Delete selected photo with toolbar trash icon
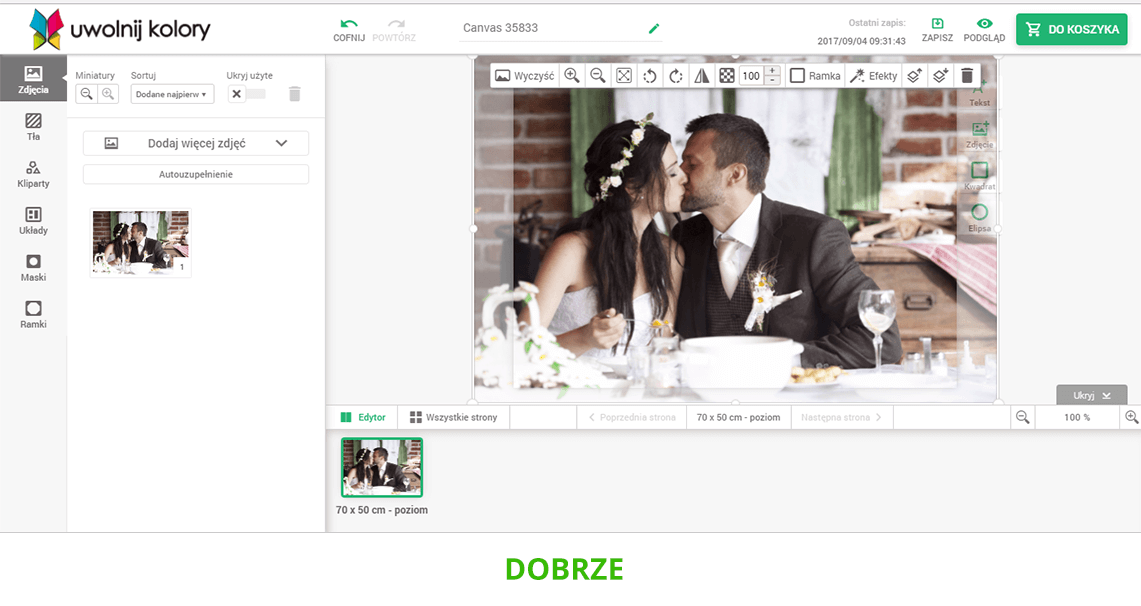The width and height of the screenshot is (1141, 606). (966, 76)
